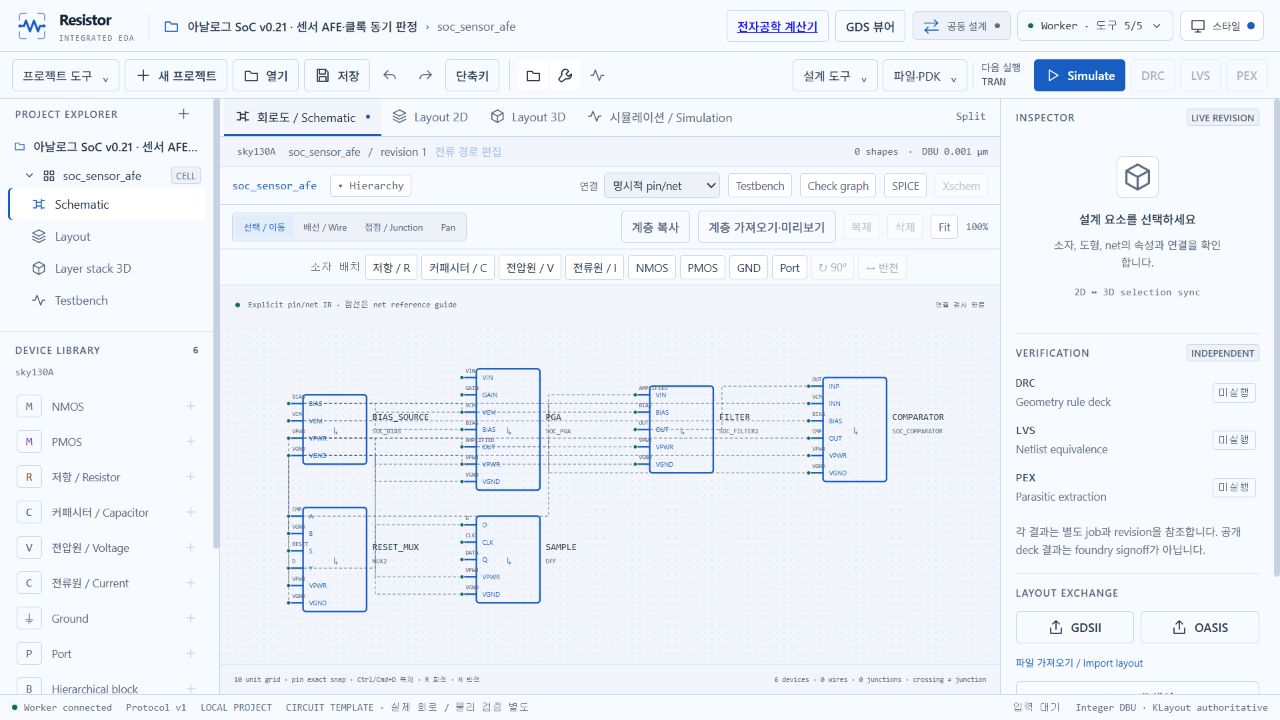
Task: Add NMOS device with its plus icon
Action: pyautogui.click(x=190, y=407)
